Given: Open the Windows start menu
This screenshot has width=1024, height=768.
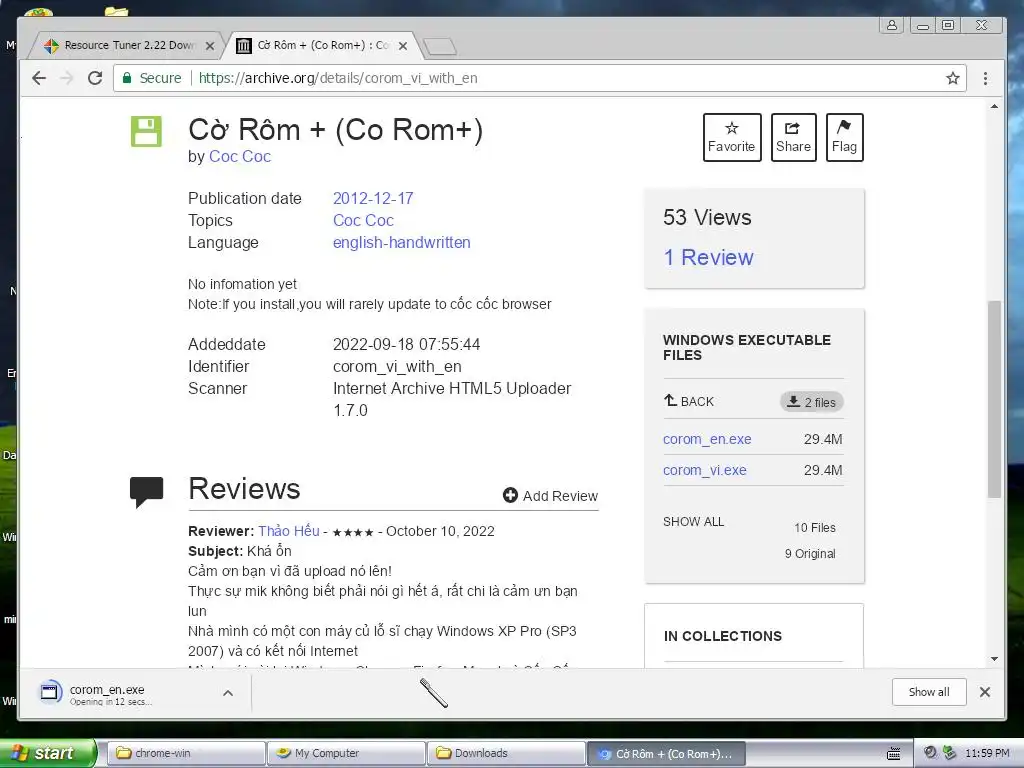Looking at the screenshot, I should pos(48,754).
